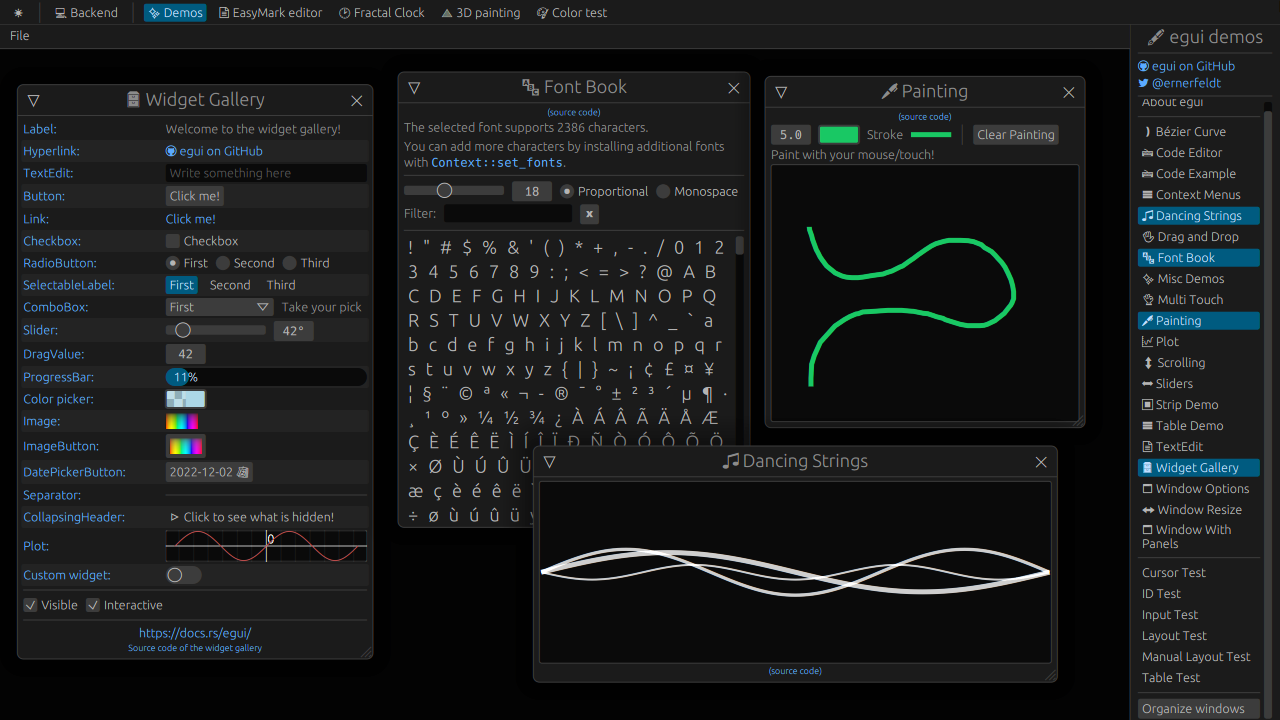Screen dimensions: 1280x720
Task: Collapse the Painting window with triangle
Action: pos(781,92)
